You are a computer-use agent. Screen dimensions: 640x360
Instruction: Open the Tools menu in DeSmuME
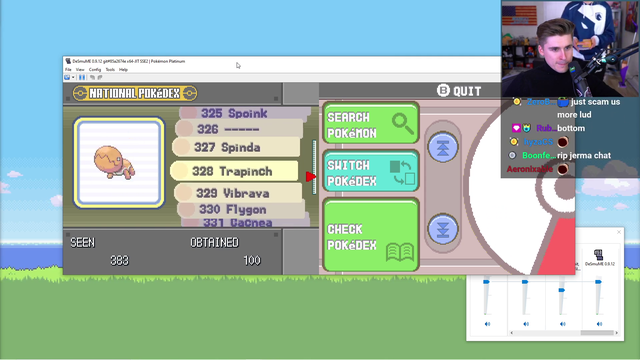(x=110, y=70)
